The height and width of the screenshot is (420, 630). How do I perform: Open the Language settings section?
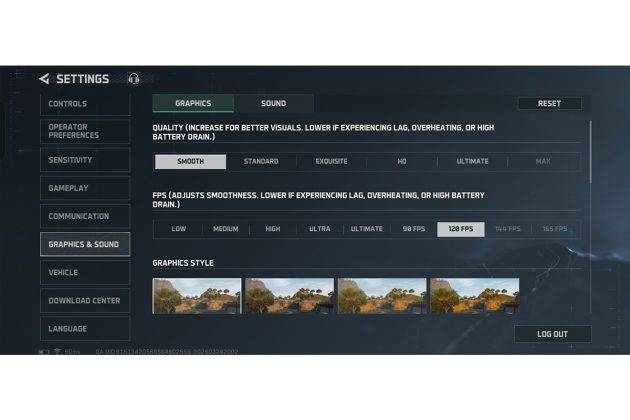click(85, 329)
